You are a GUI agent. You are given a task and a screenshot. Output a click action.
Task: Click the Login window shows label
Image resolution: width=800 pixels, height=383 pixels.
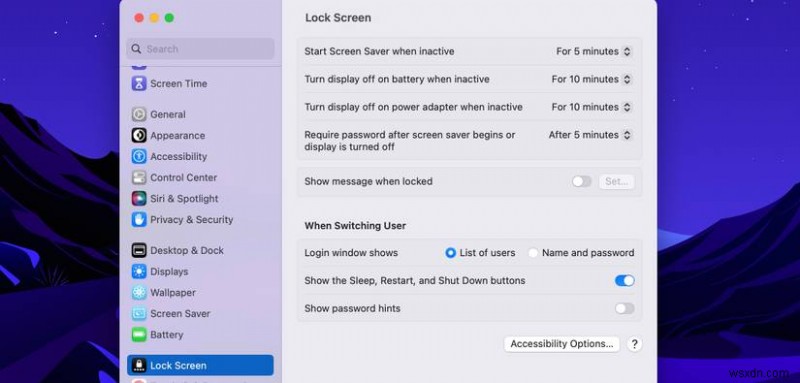351,253
